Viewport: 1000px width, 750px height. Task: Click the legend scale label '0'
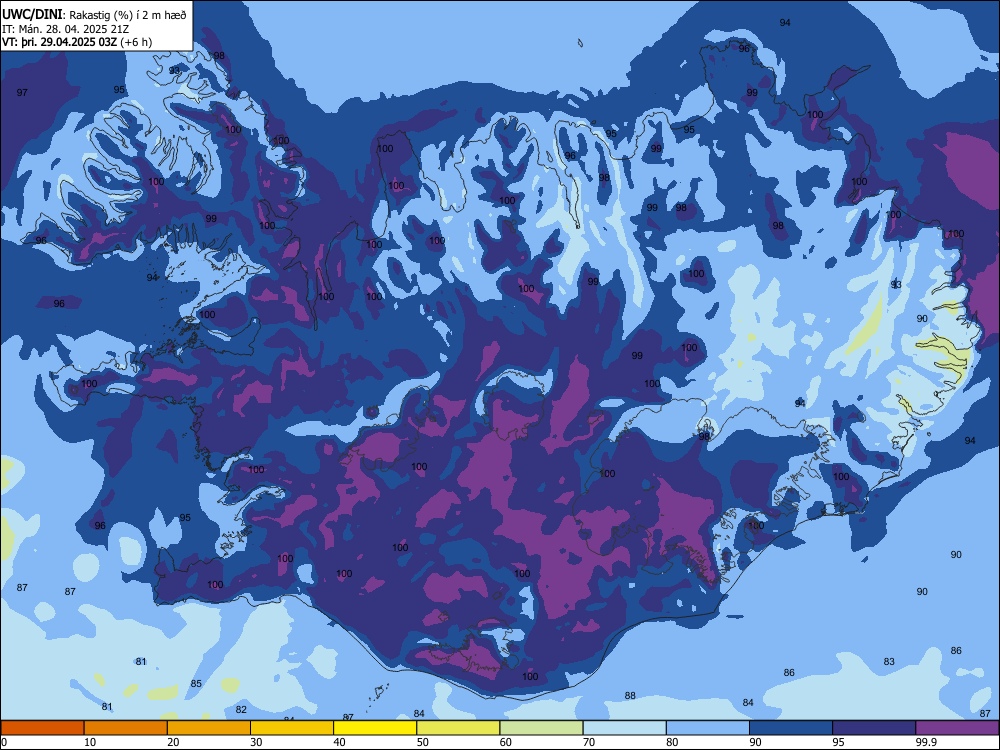(x=4, y=742)
